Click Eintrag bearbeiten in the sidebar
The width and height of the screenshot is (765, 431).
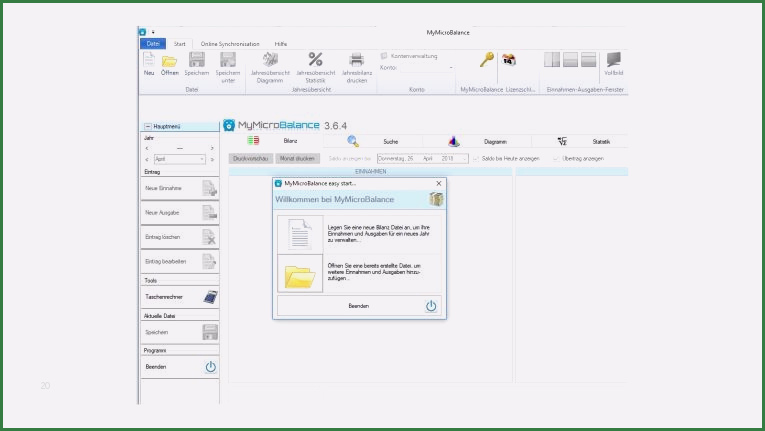(180, 261)
